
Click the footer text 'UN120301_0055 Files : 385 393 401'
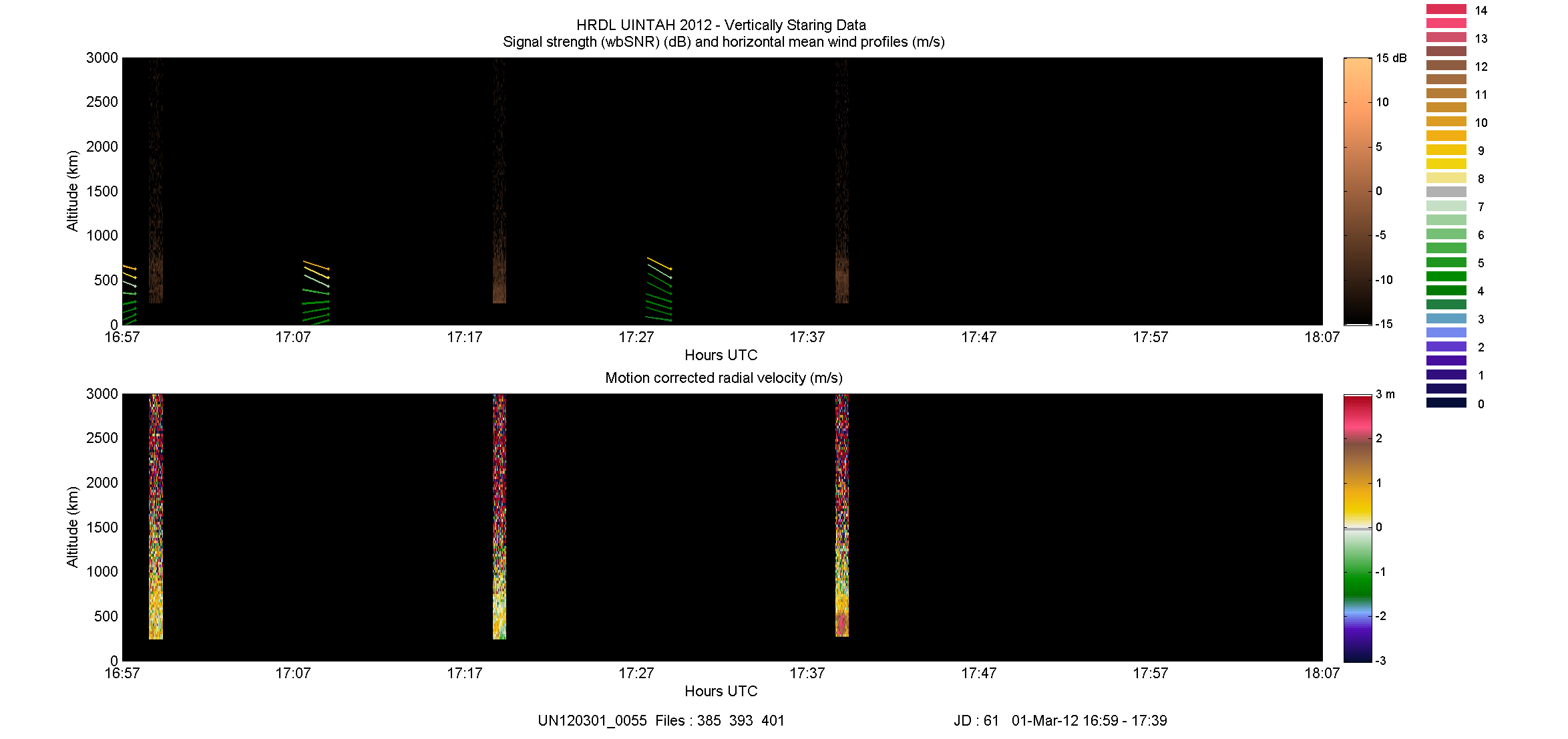coord(661,721)
